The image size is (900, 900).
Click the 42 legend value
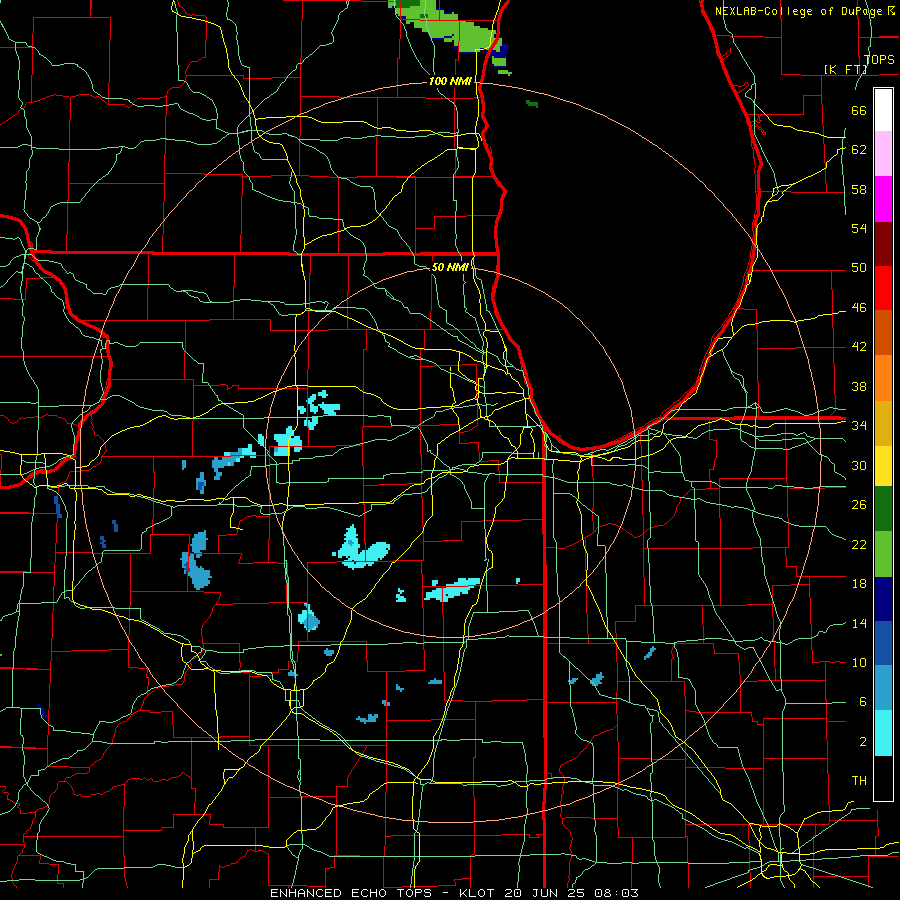859,347
